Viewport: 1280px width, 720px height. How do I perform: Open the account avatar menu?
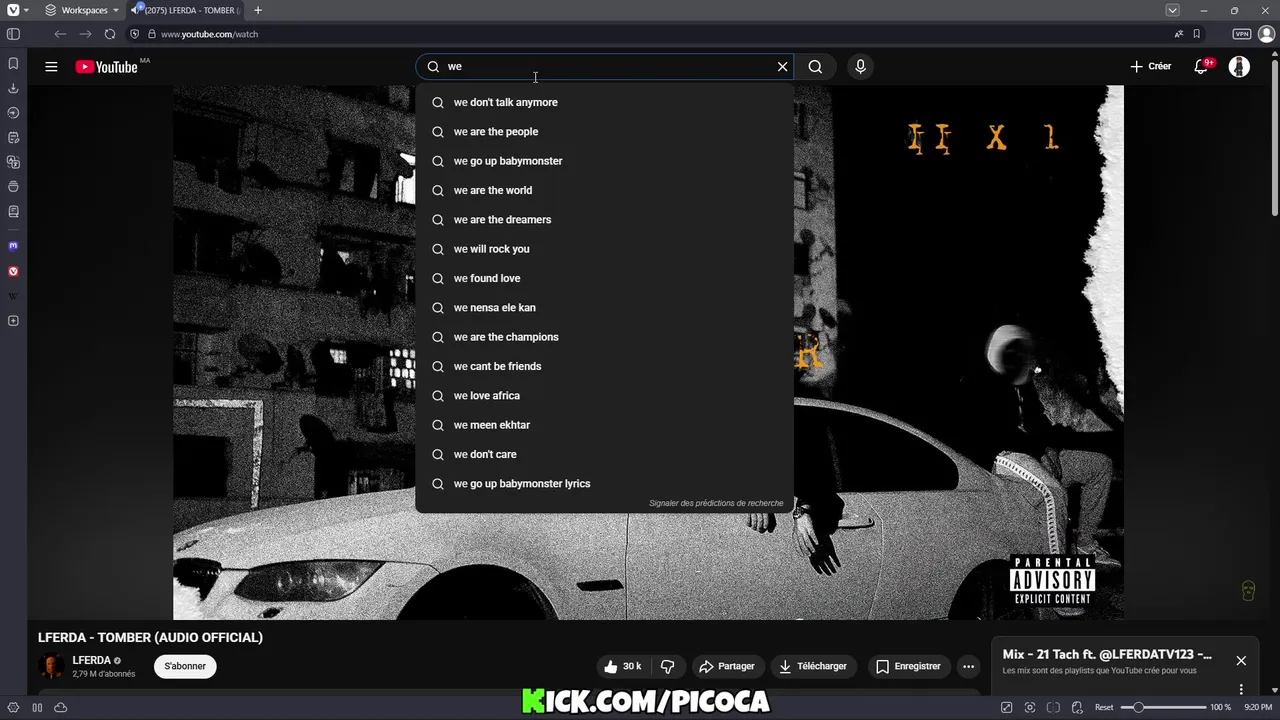(x=1239, y=66)
